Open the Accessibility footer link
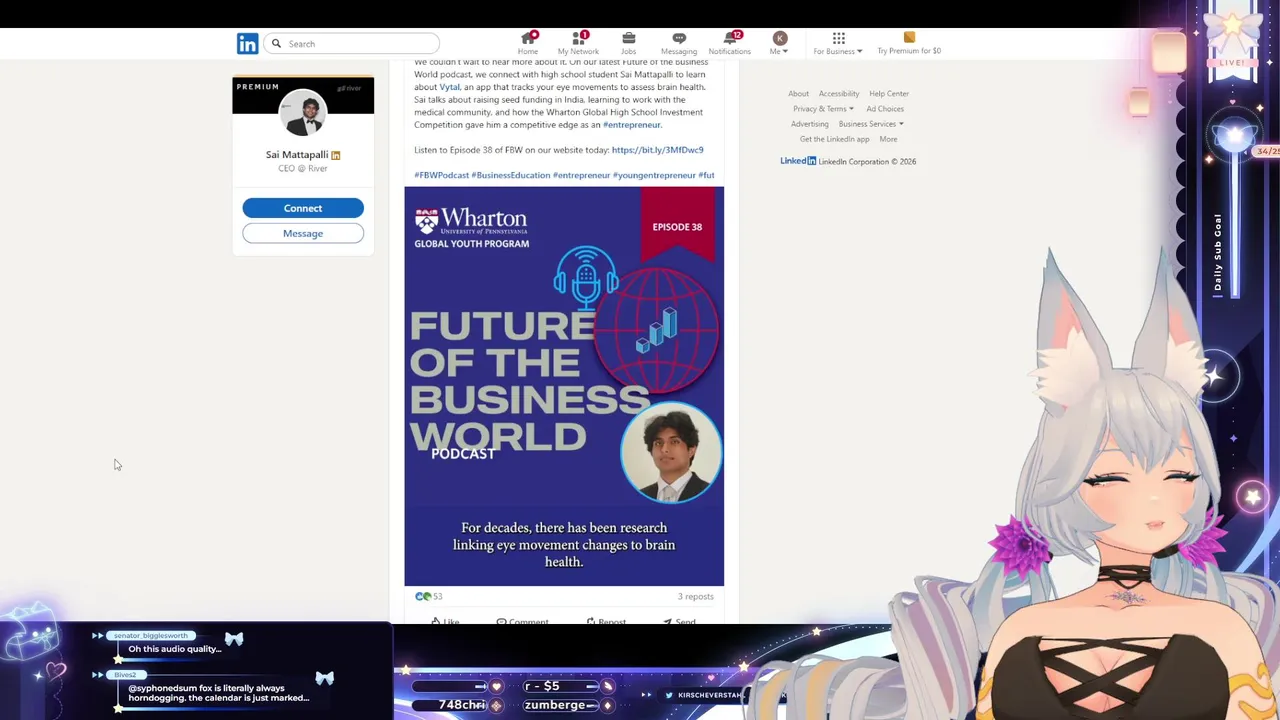The image size is (1280, 720). [x=839, y=94]
